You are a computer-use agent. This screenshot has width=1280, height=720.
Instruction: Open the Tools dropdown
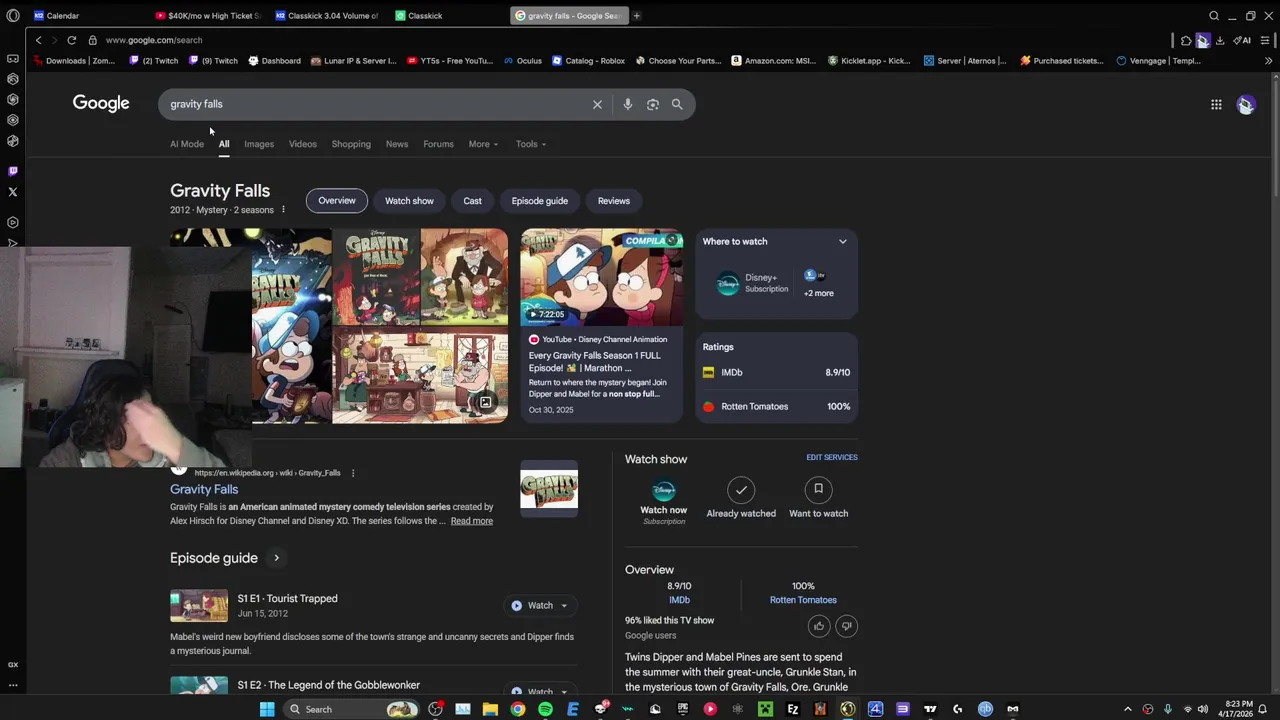530,144
